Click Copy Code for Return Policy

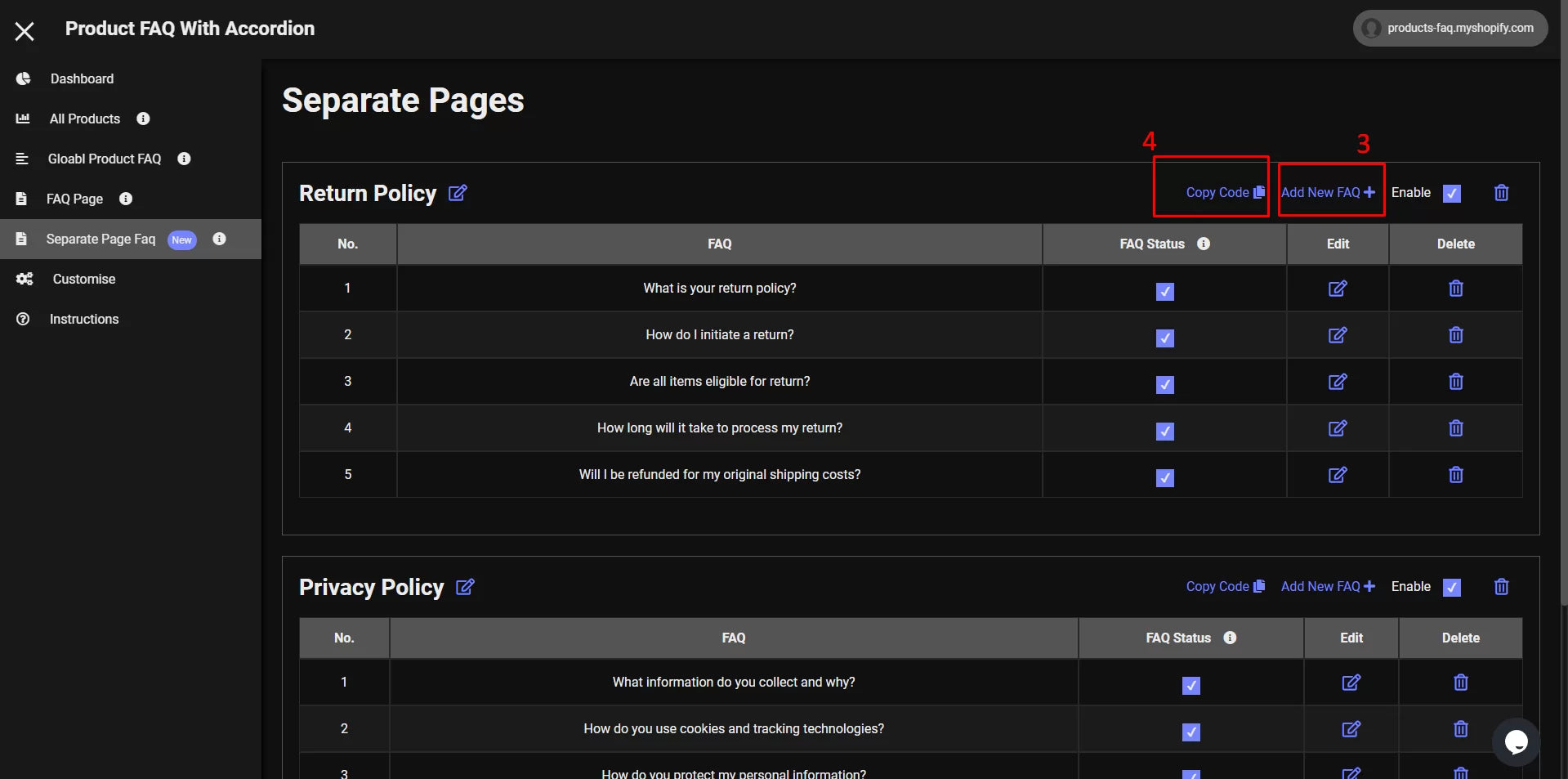[1224, 193]
